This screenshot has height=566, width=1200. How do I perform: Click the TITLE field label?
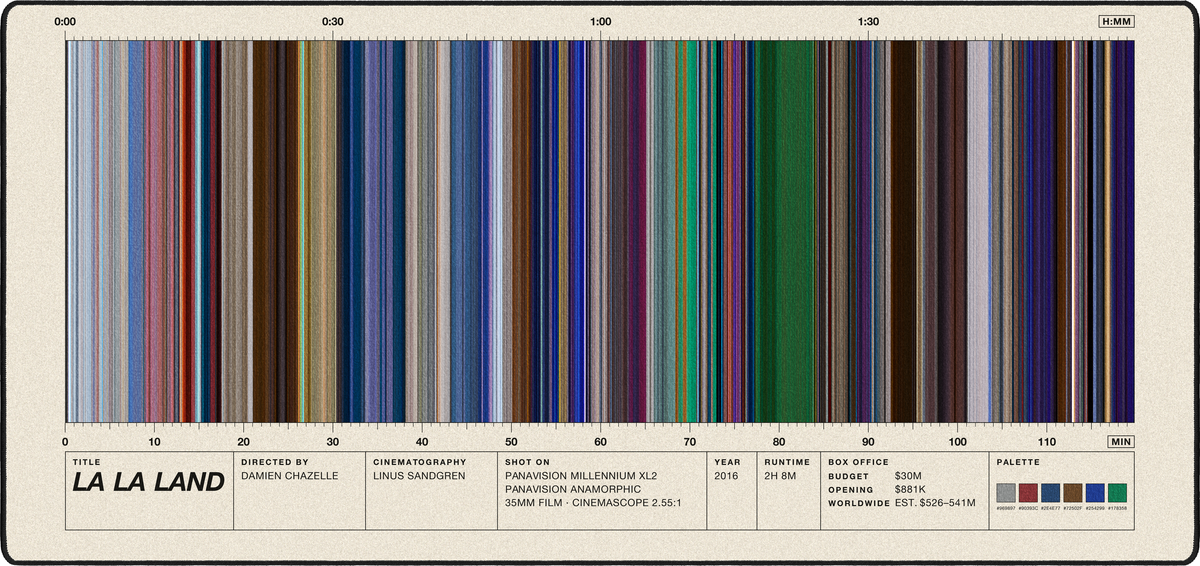(x=87, y=462)
